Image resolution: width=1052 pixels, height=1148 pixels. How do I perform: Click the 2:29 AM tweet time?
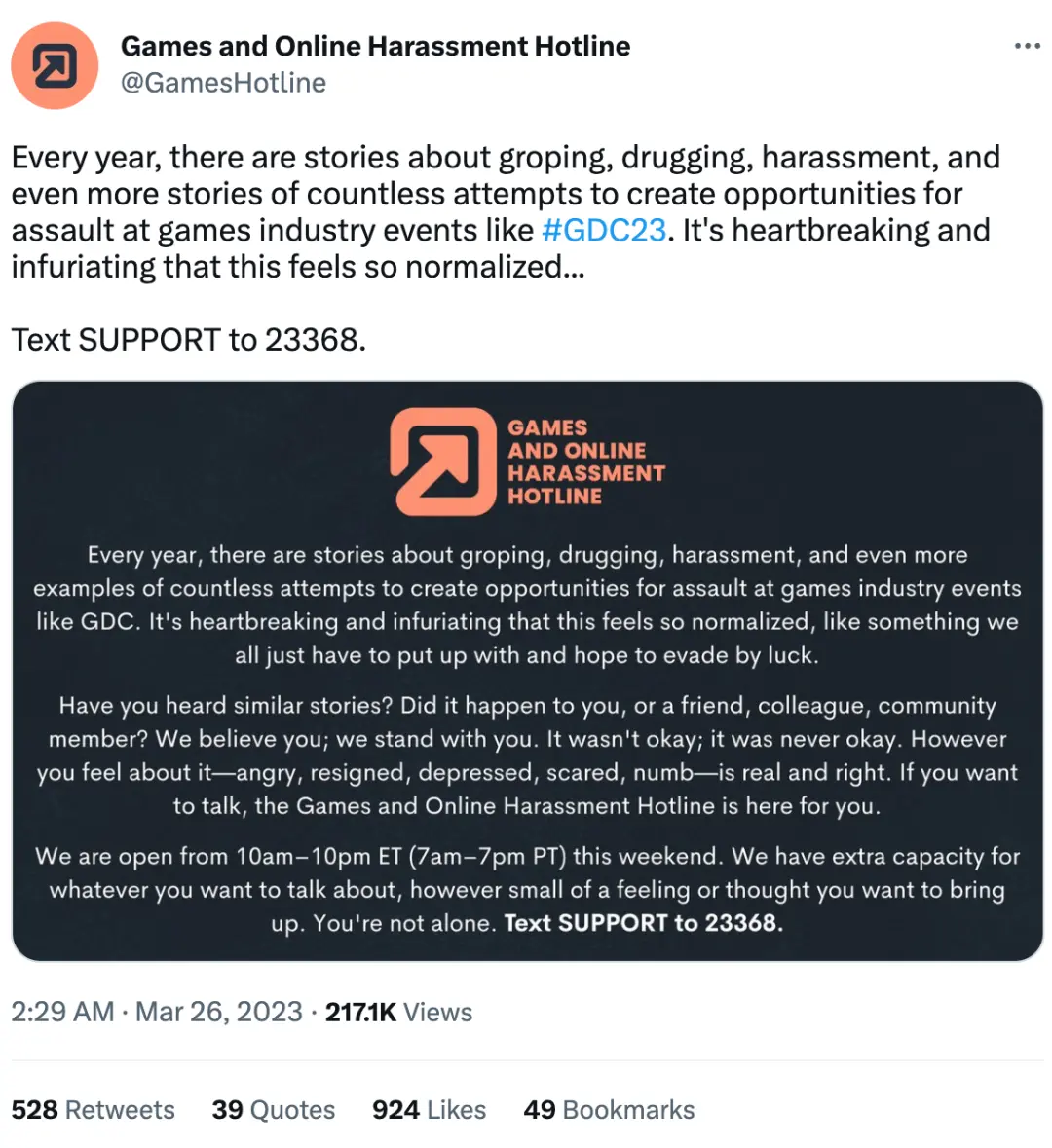click(x=62, y=1012)
